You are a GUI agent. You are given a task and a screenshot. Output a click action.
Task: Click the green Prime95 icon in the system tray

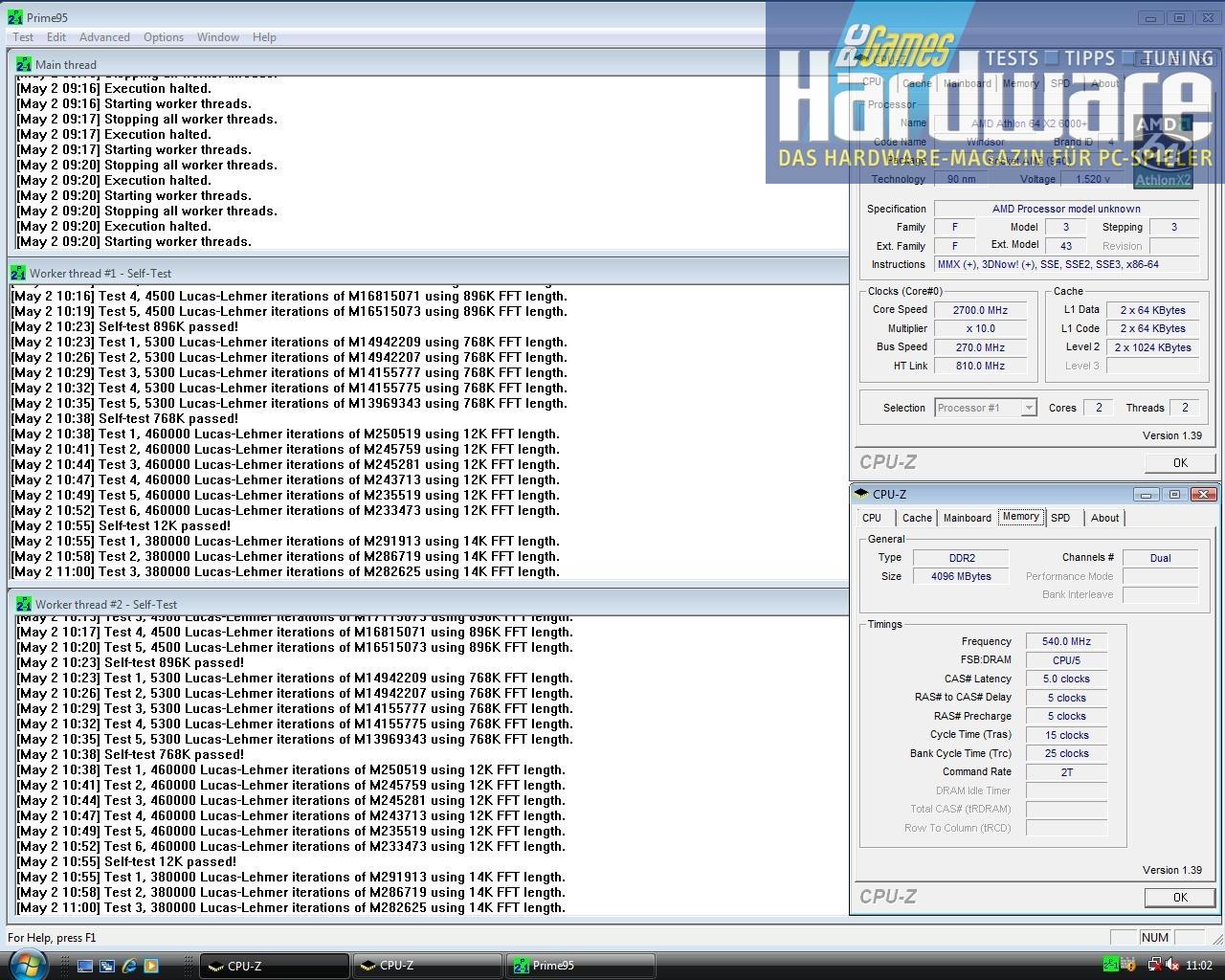tap(1110, 965)
